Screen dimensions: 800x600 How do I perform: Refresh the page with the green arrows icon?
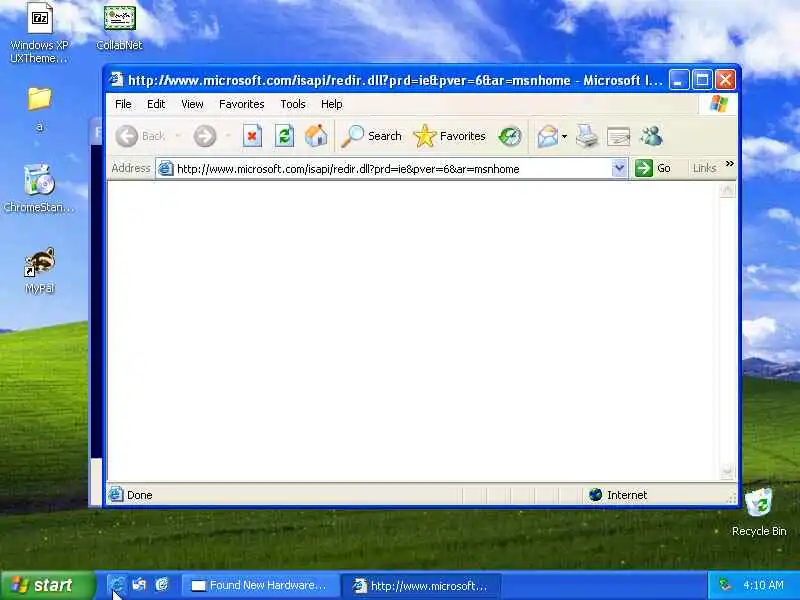pos(284,136)
